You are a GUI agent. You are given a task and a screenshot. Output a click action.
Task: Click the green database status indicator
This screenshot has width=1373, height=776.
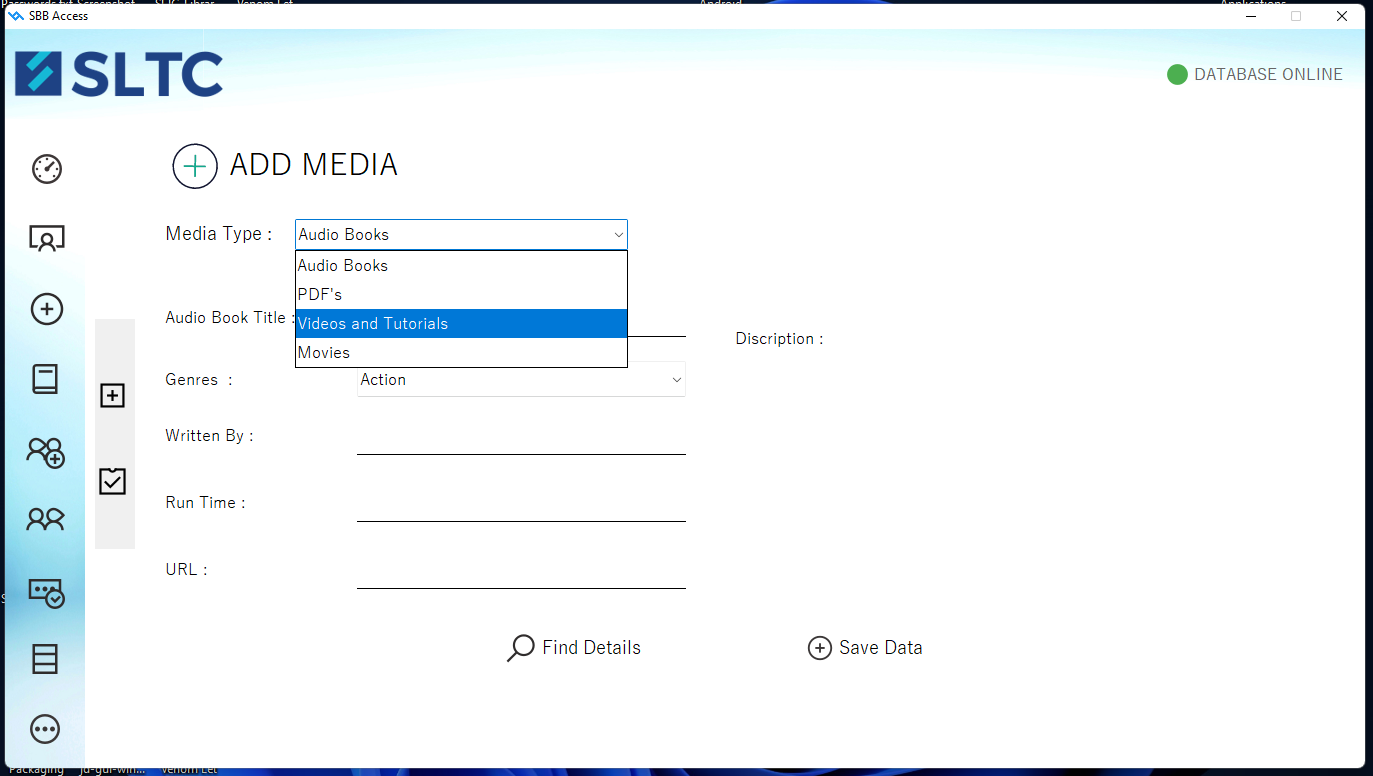(1177, 74)
